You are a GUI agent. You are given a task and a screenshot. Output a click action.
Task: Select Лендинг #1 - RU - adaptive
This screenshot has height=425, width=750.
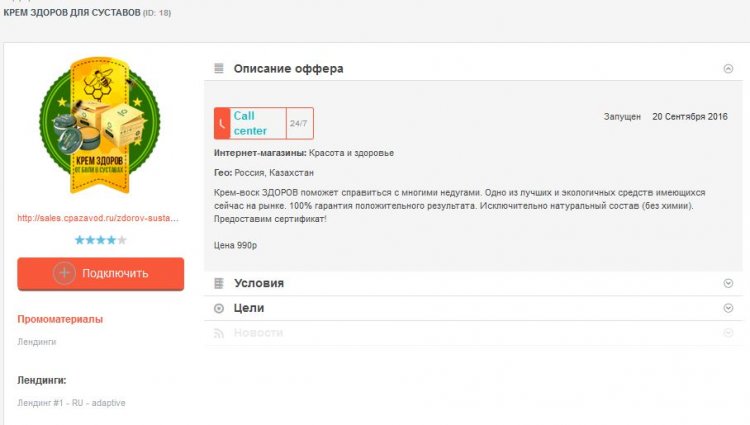pyautogui.click(x=71, y=403)
